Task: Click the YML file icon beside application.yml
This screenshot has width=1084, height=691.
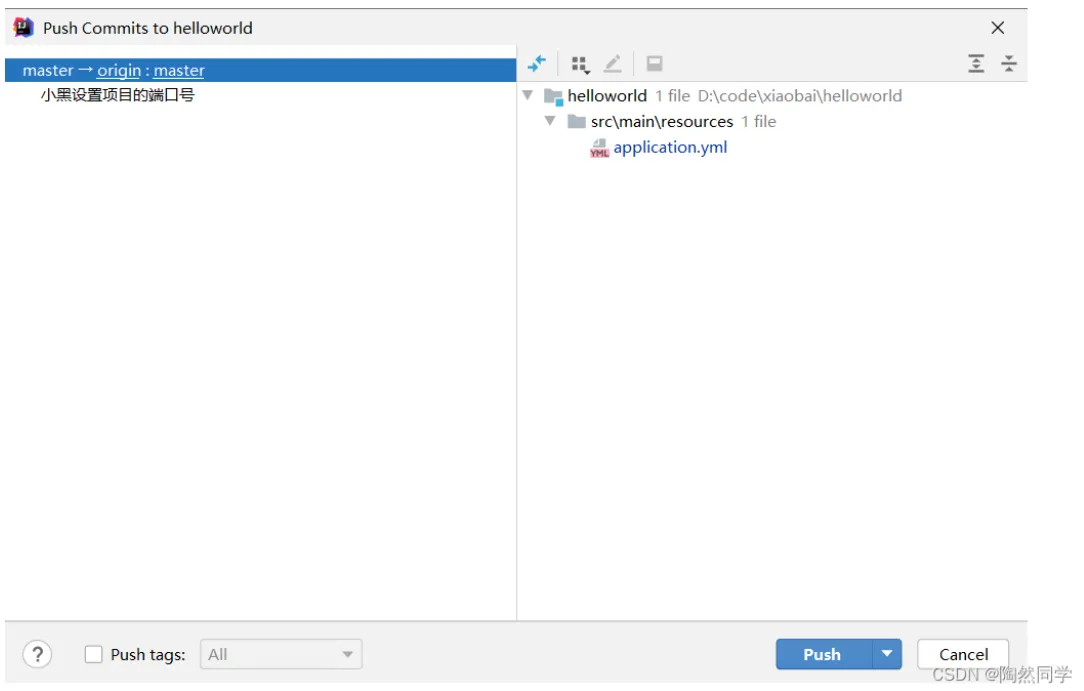Action: point(599,148)
